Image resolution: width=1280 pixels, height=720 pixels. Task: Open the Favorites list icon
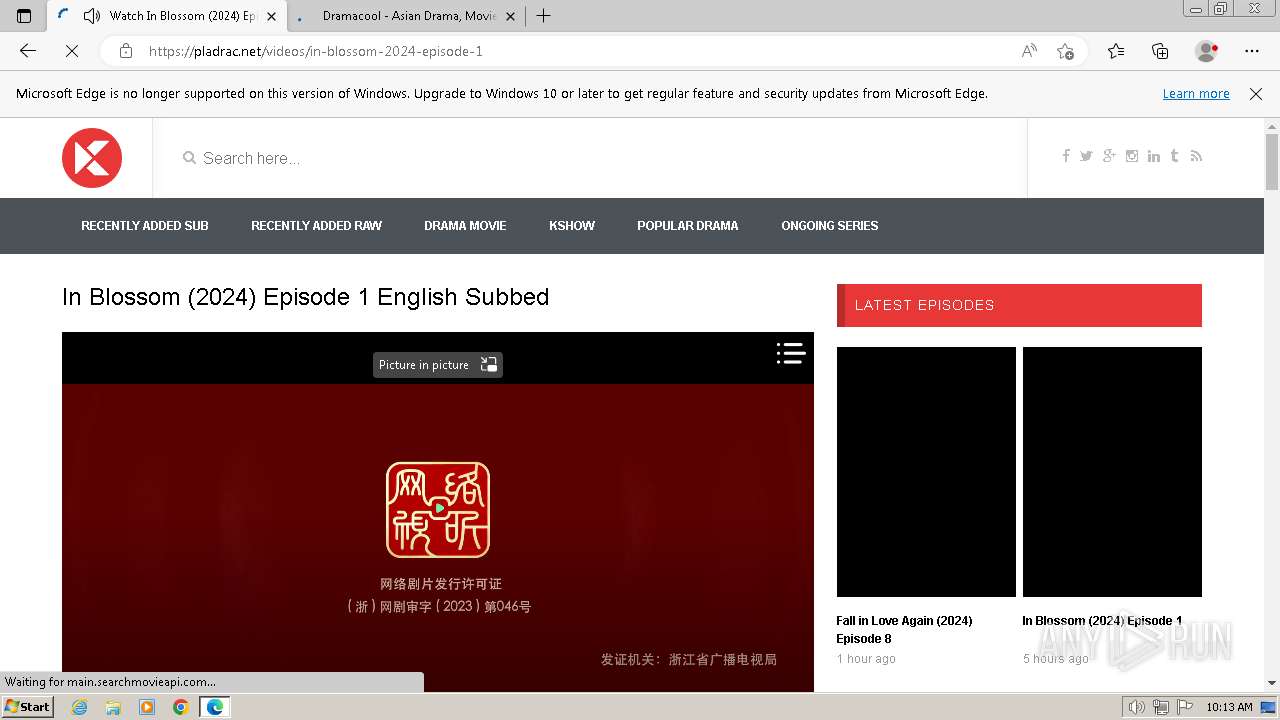point(1116,51)
